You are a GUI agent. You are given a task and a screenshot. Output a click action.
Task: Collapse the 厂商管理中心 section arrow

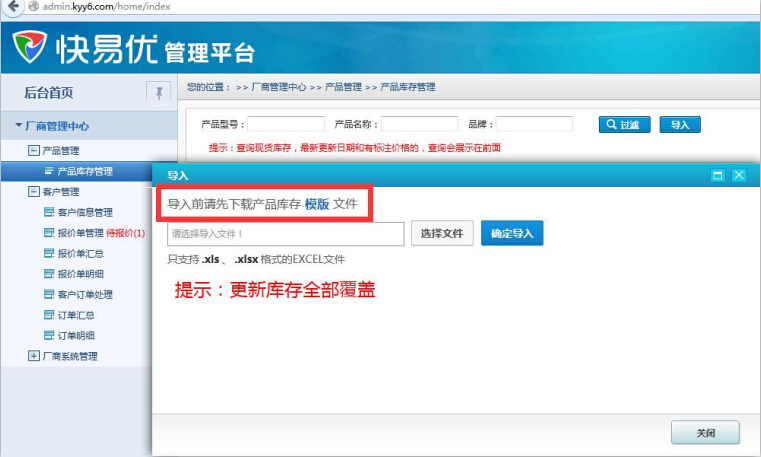[x=18, y=126]
